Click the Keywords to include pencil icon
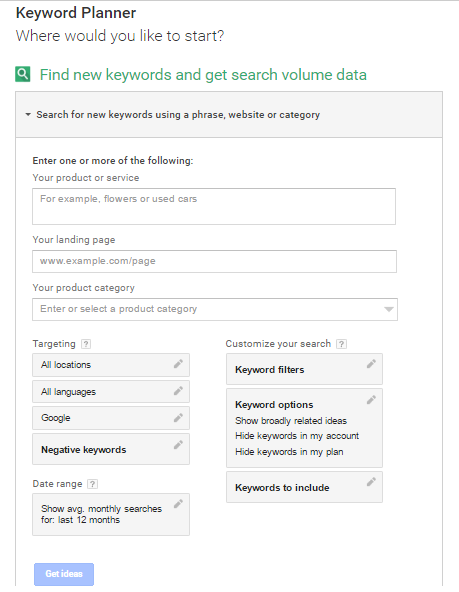 371,482
